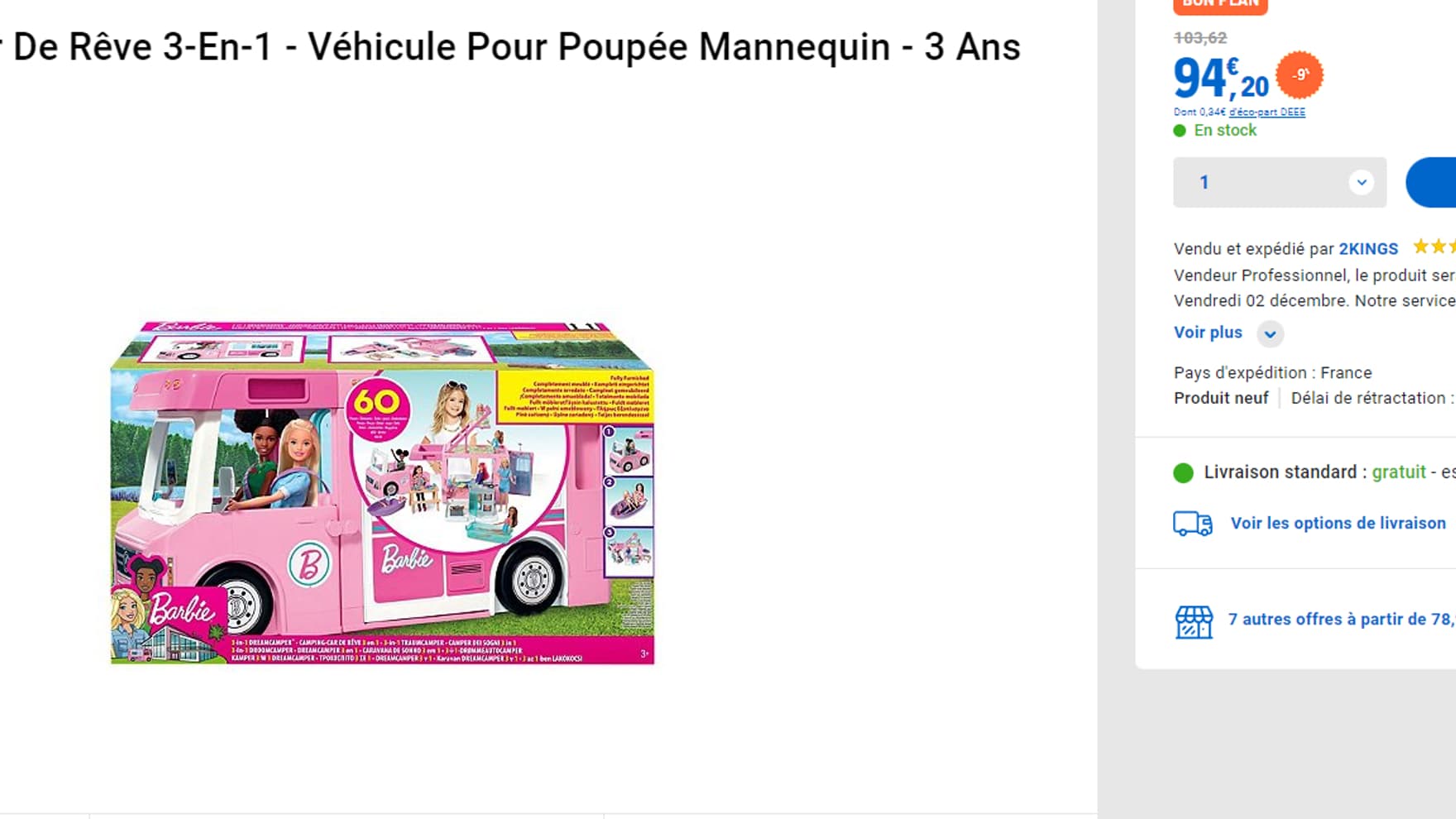Image resolution: width=1456 pixels, height=819 pixels.
Task: Click the store offers icon
Action: 1194,621
